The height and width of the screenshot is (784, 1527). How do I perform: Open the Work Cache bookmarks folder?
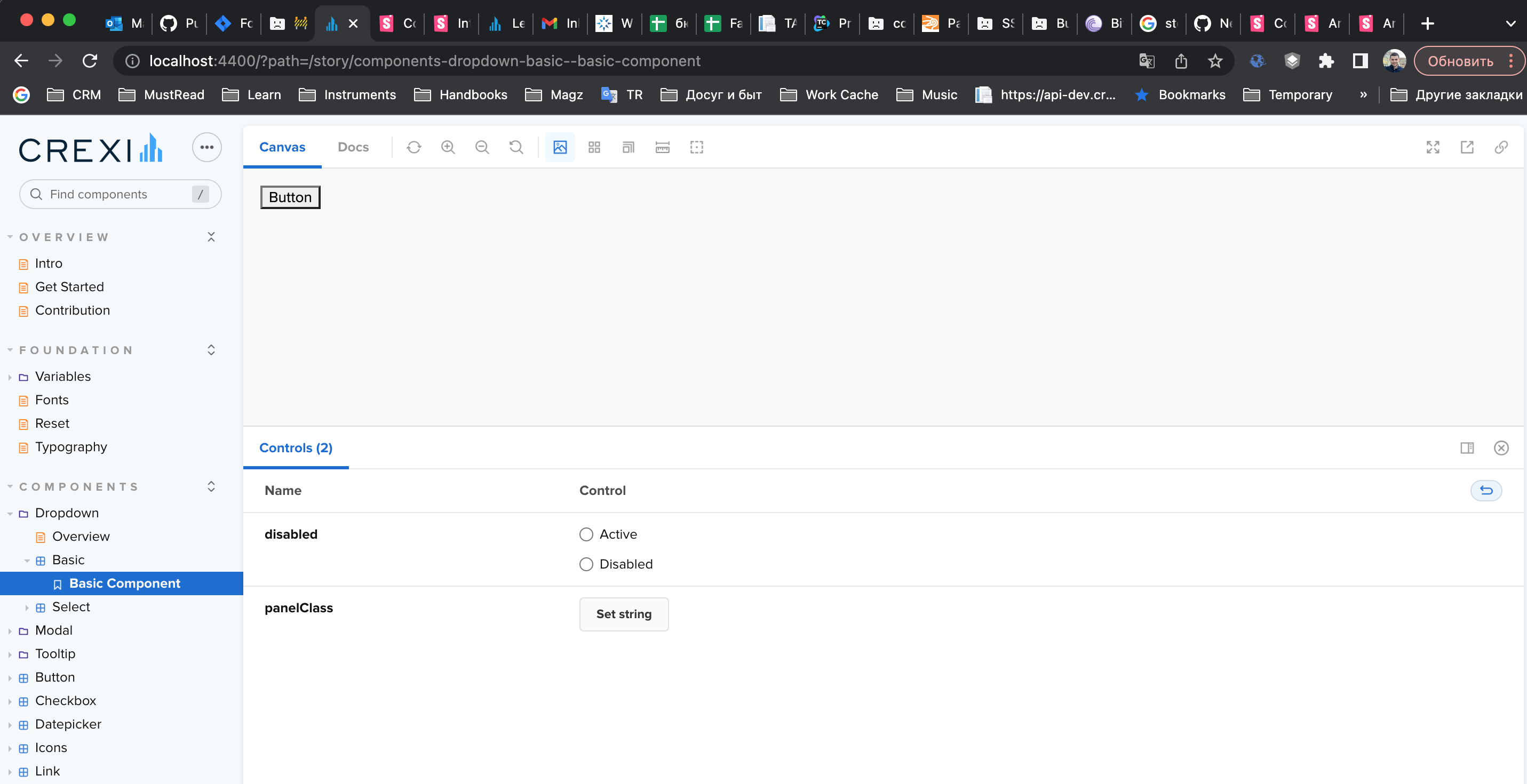tap(829, 95)
